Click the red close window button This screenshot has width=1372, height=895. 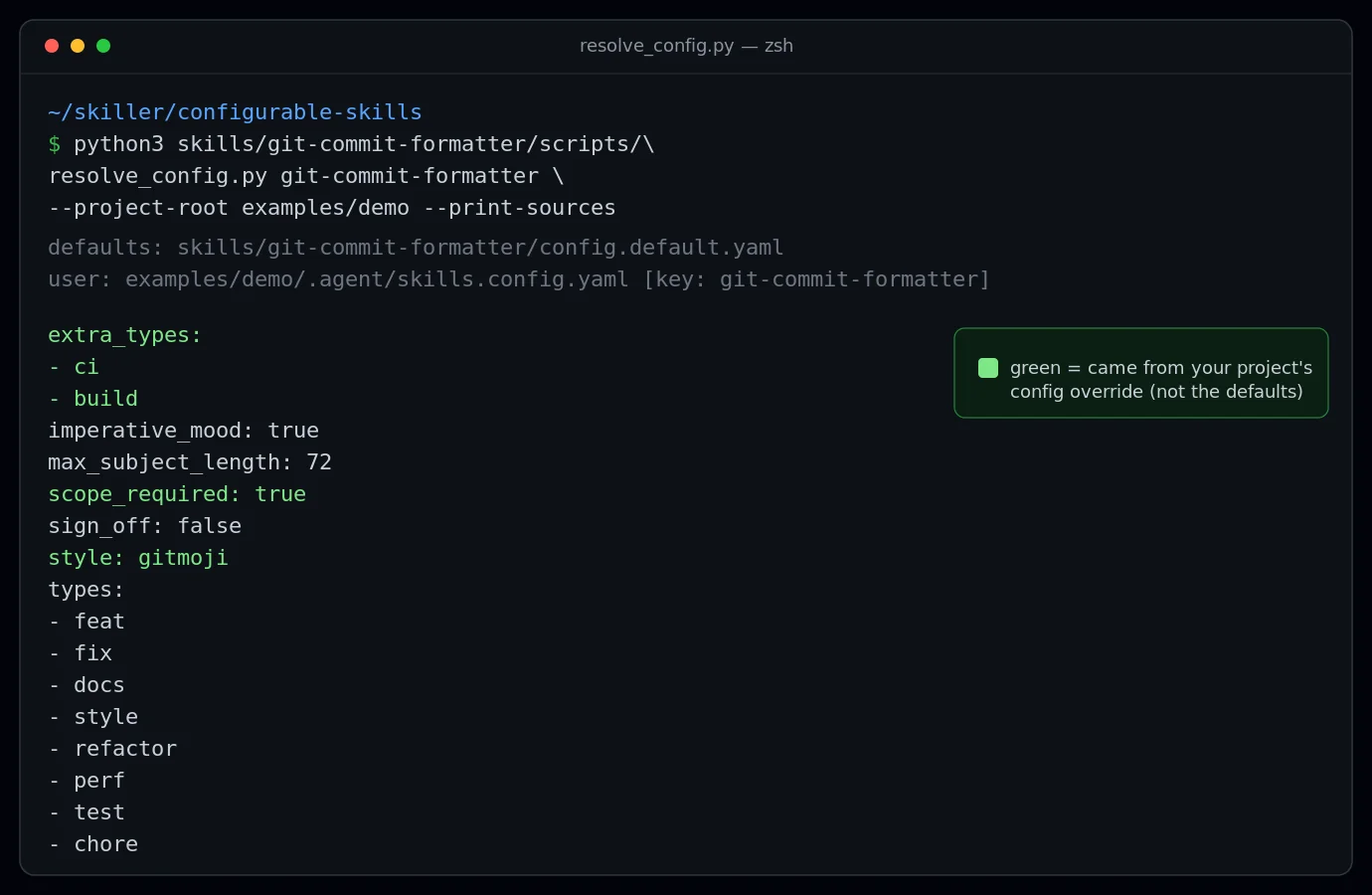coord(52,46)
